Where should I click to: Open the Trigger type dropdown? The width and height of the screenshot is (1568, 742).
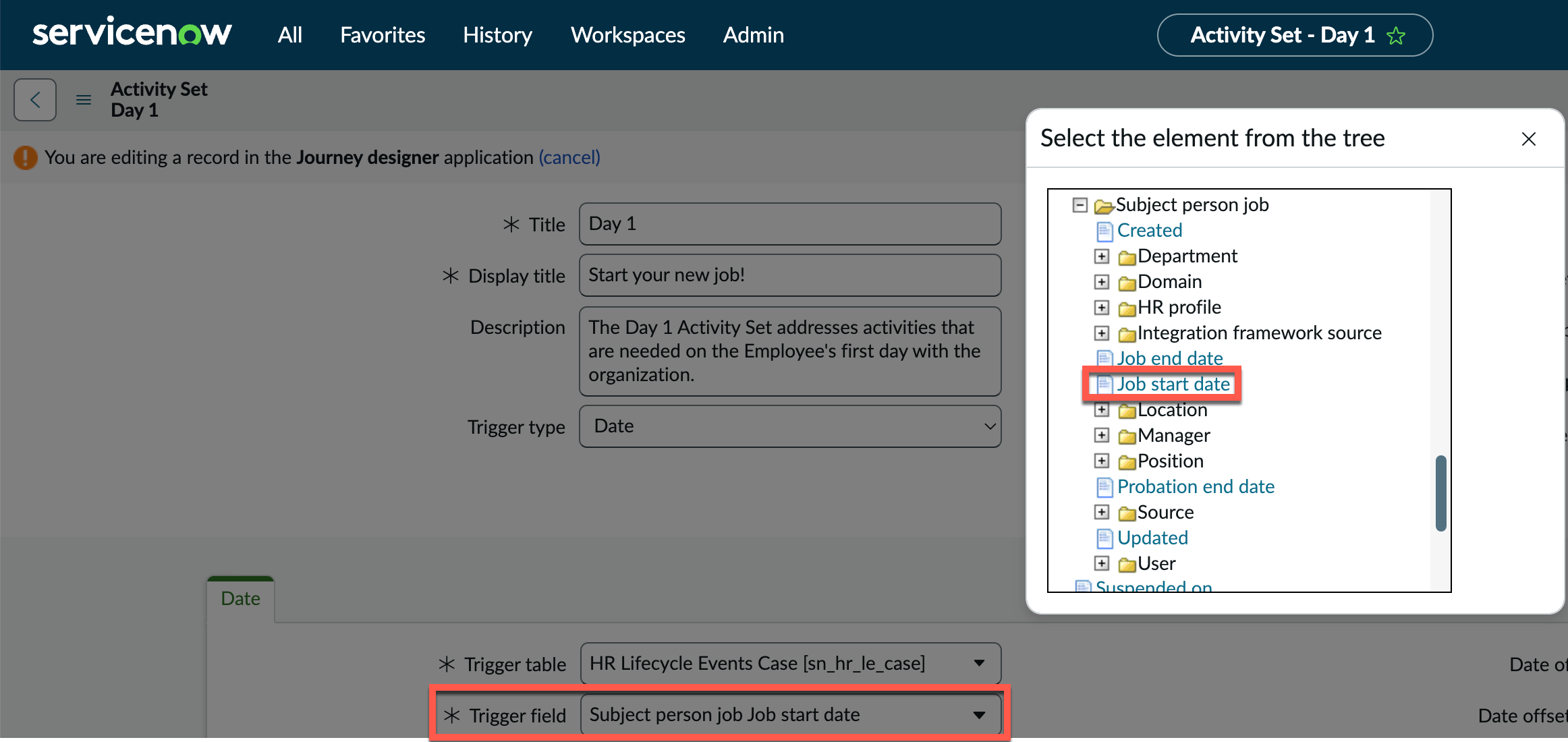coord(790,426)
